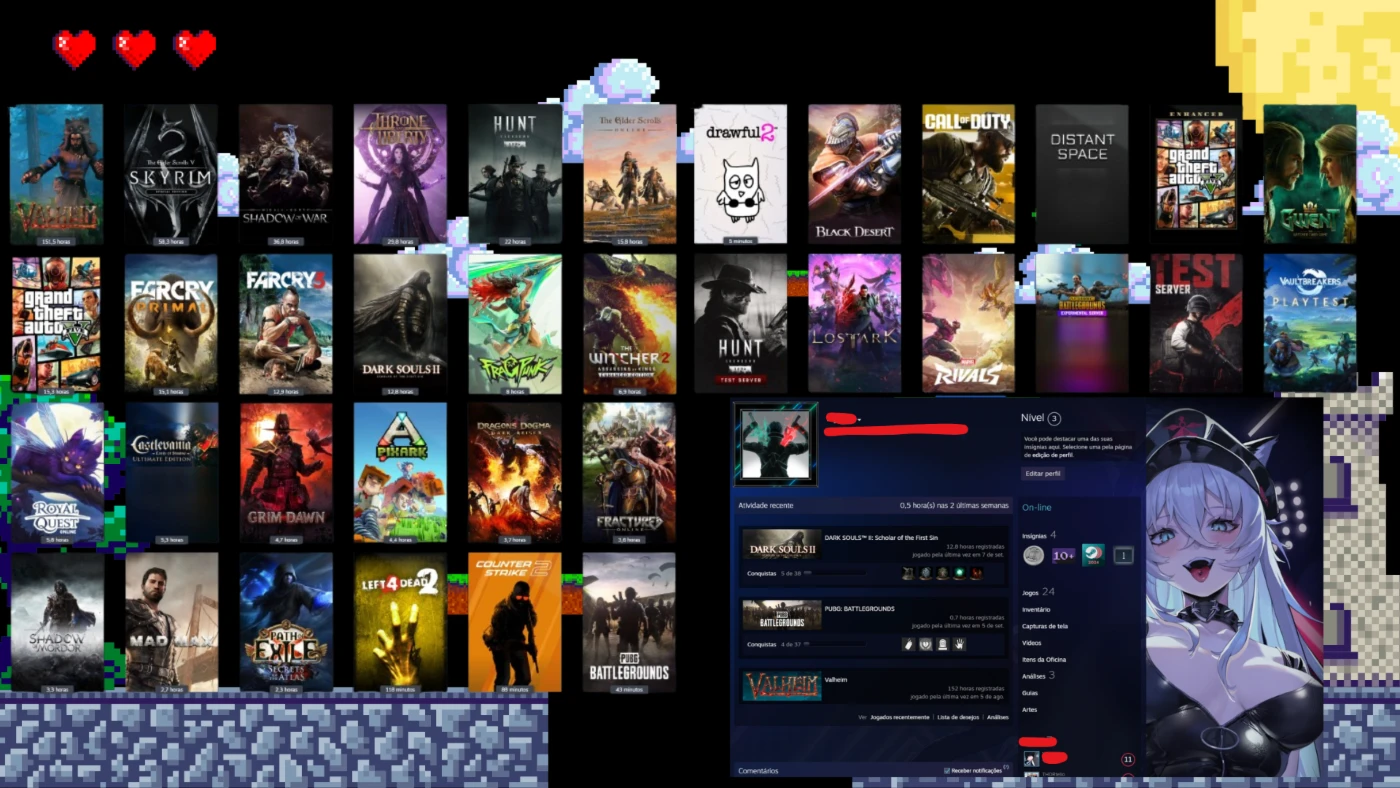1400x788 pixels.
Task: Open the Gwent card game cover
Action: [x=1310, y=174]
